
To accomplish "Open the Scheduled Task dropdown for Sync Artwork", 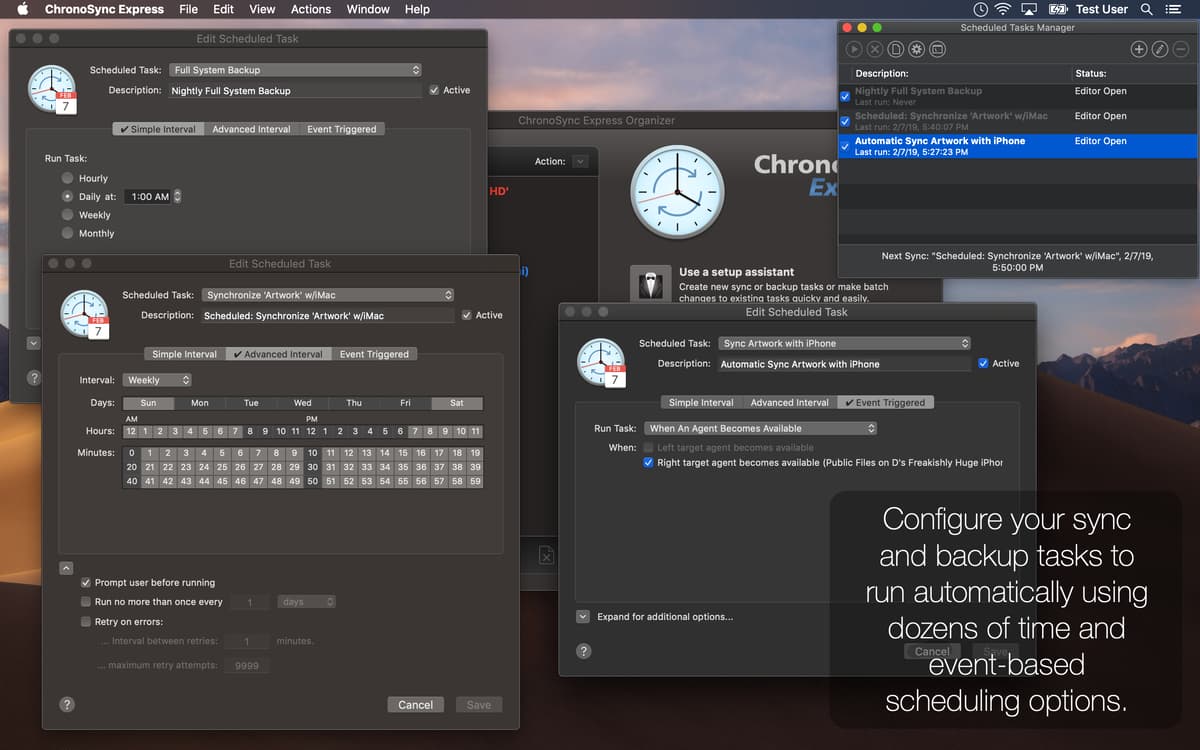I will click(328, 294).
